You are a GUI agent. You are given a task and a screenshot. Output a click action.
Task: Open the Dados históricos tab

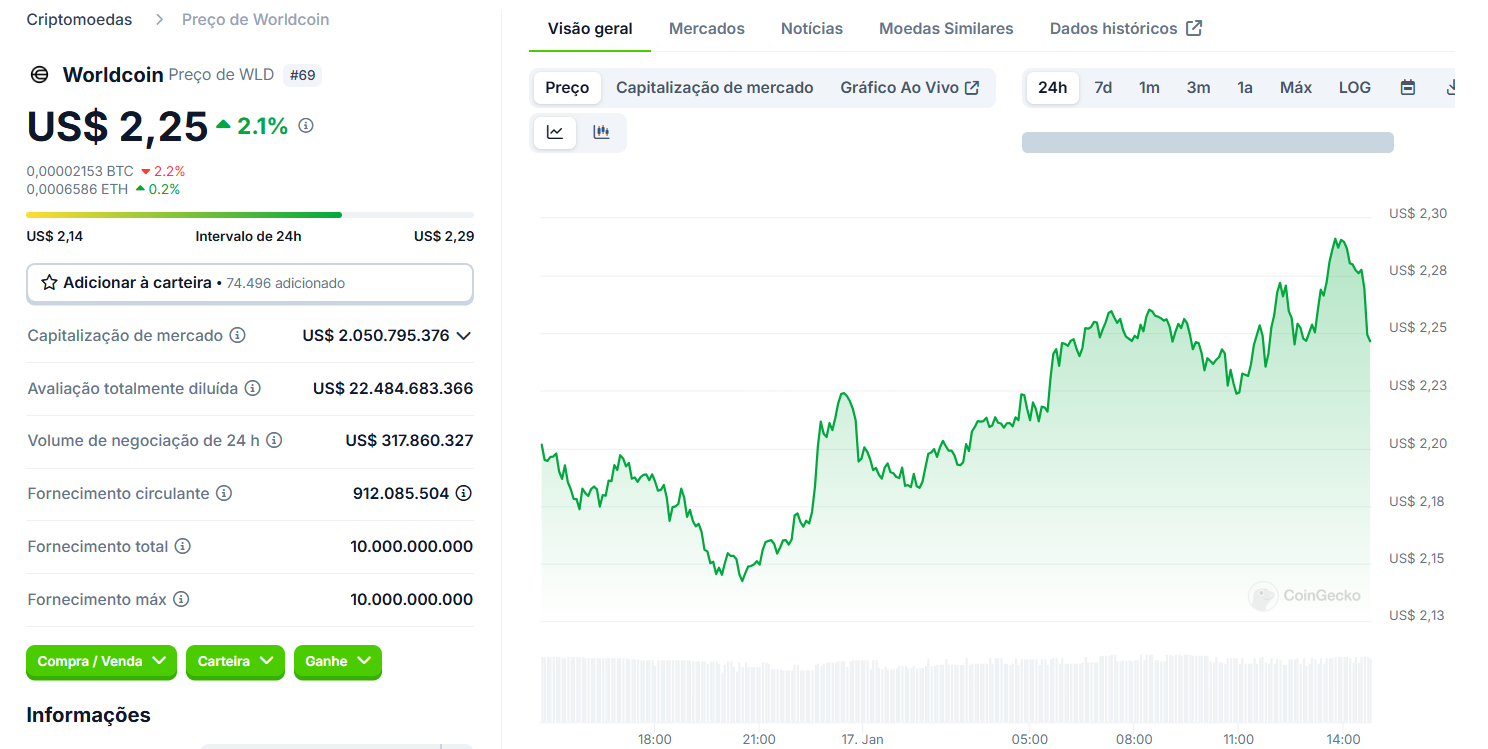click(x=1125, y=29)
